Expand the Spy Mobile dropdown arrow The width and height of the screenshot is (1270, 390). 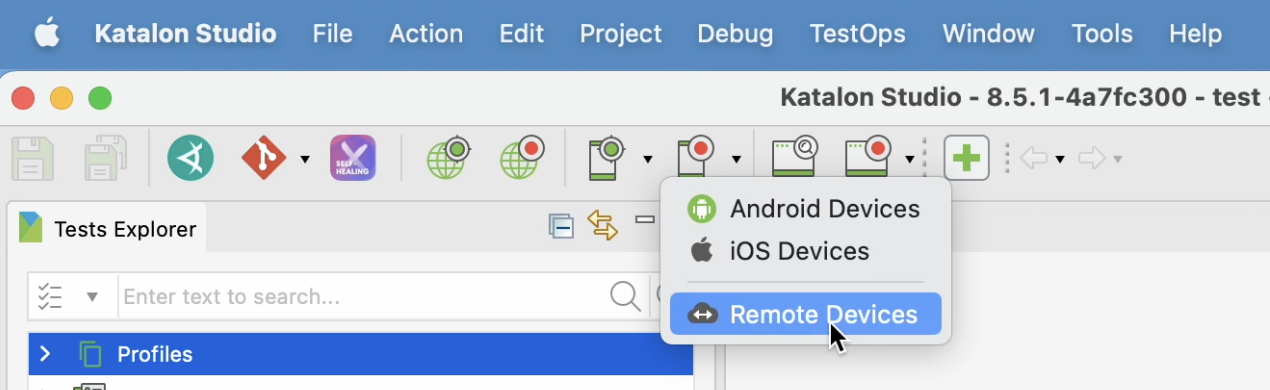(x=648, y=159)
